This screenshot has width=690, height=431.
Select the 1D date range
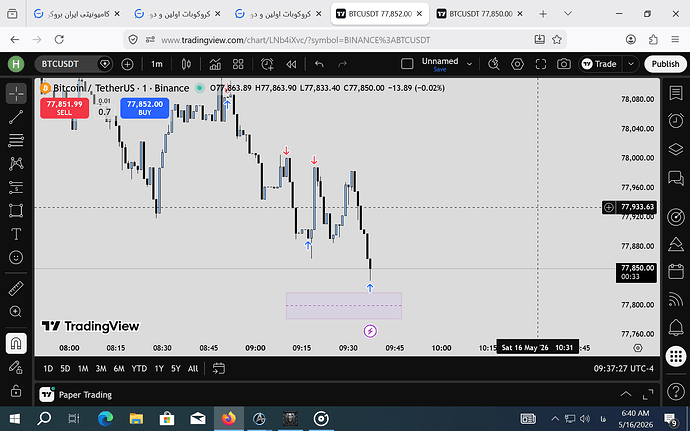point(48,368)
